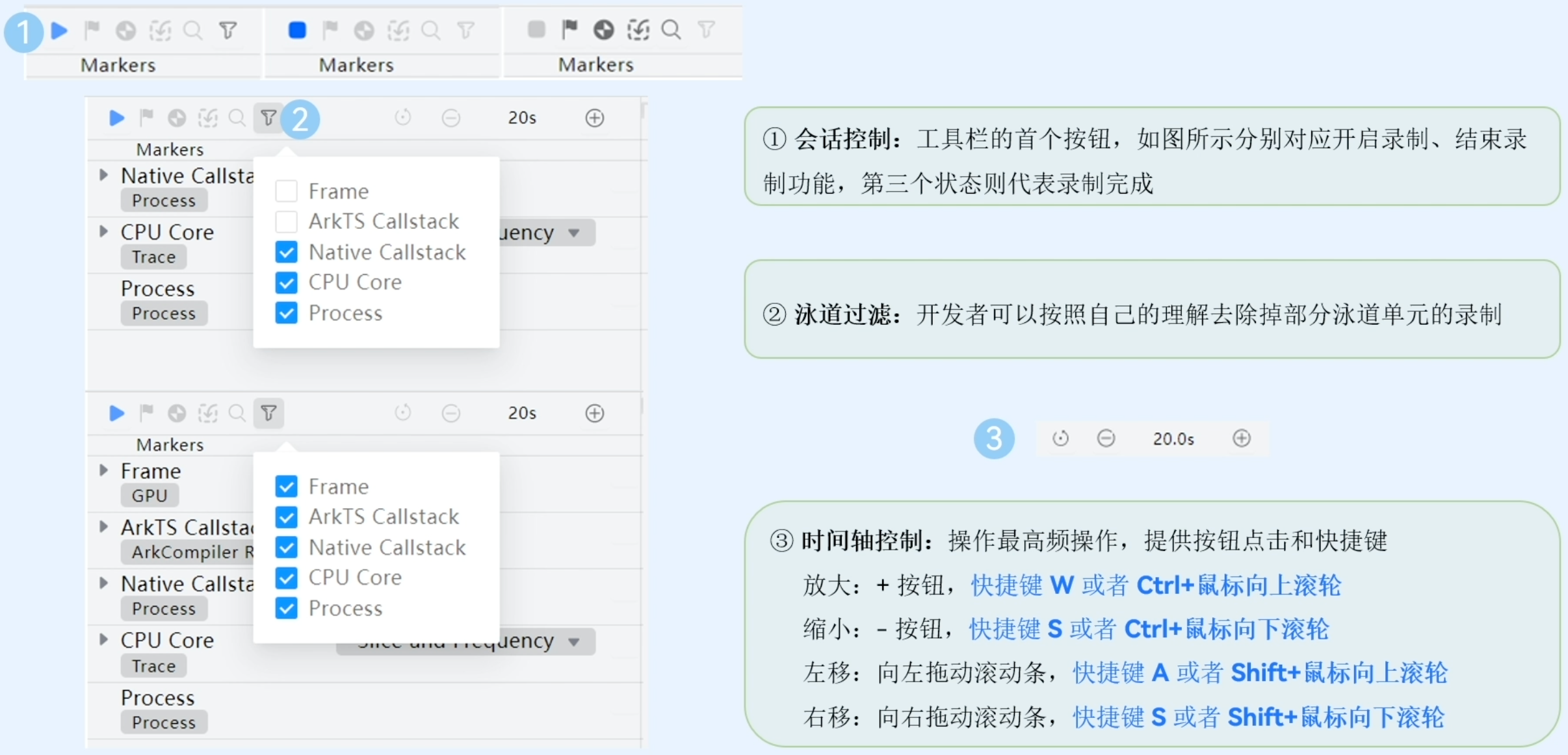1568x755 pixels.
Task: Expand the ArkTS Callstack lane row
Action: click(x=103, y=527)
